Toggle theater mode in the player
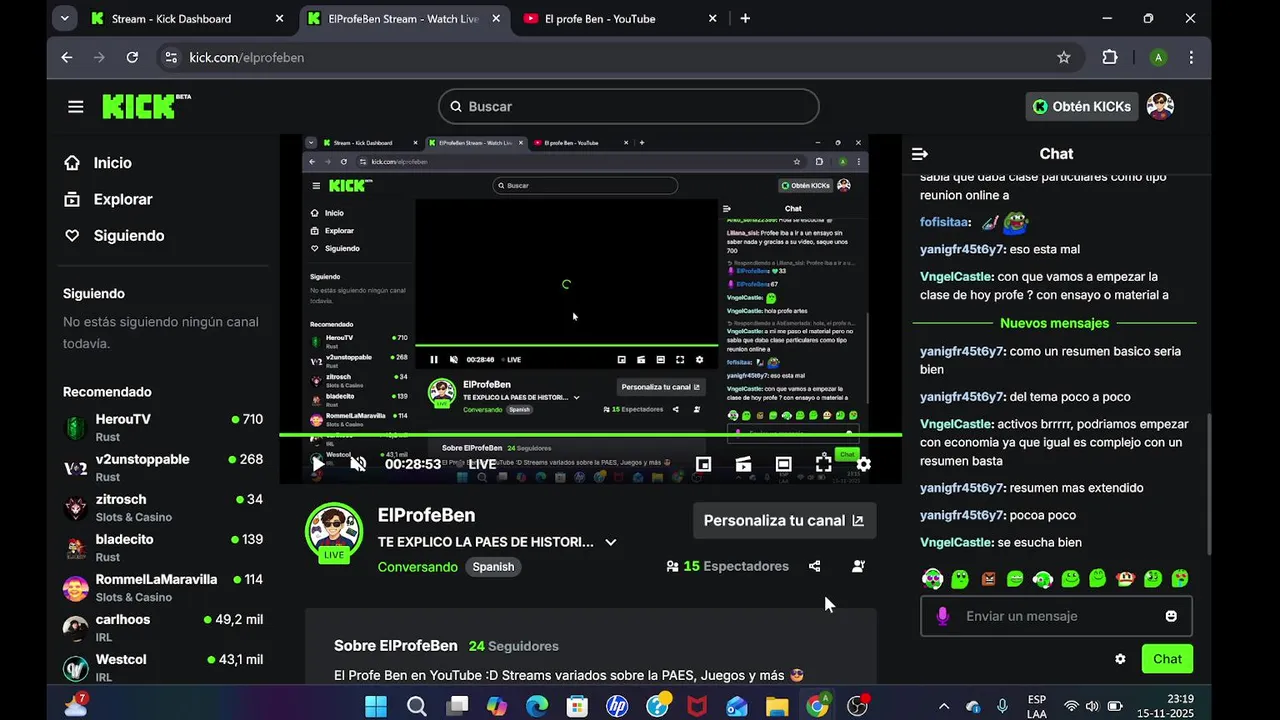The height and width of the screenshot is (720, 1280). coord(783,464)
